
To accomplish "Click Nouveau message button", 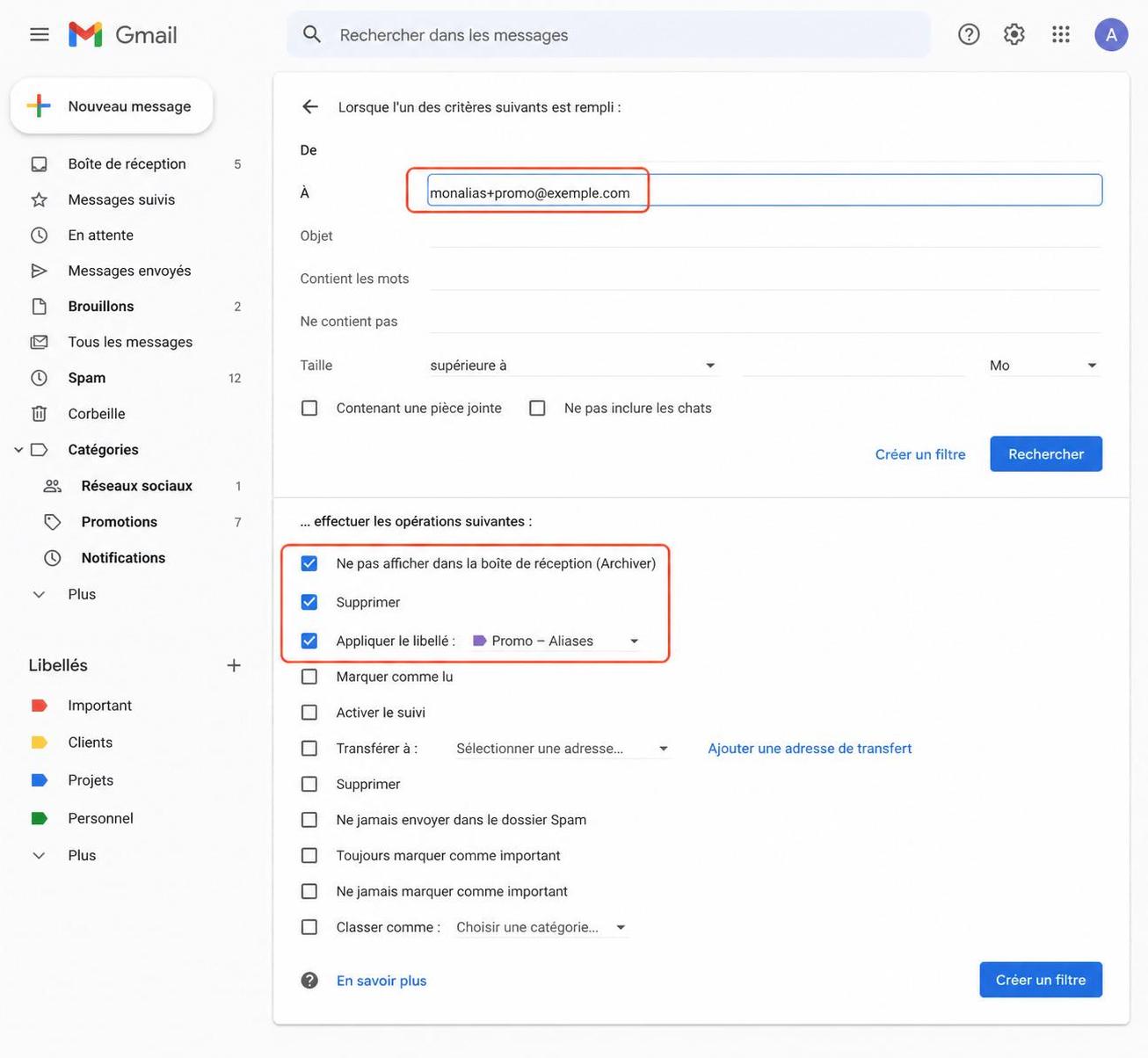I will pyautogui.click(x=112, y=106).
